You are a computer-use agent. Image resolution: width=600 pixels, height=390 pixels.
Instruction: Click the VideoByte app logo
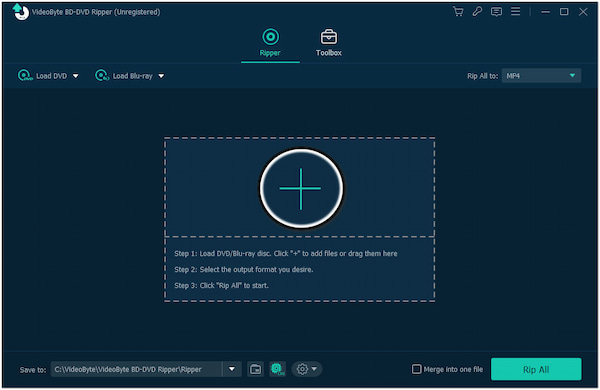pyautogui.click(x=20, y=12)
